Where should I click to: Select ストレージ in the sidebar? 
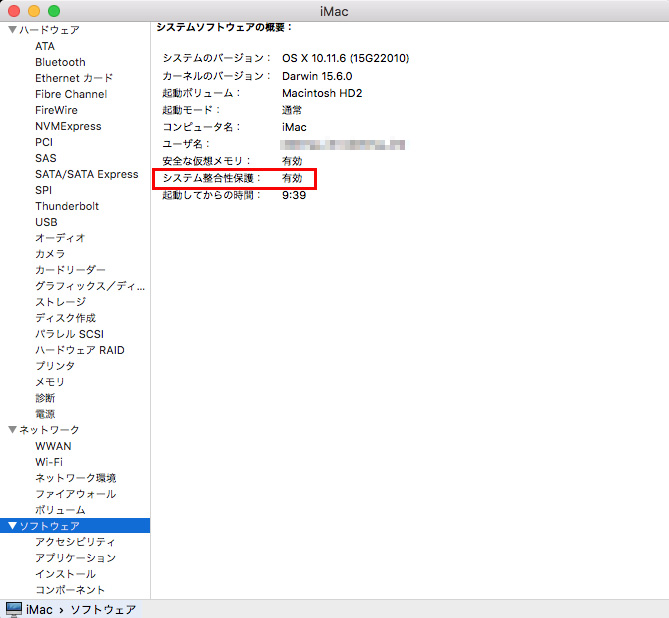[61, 302]
